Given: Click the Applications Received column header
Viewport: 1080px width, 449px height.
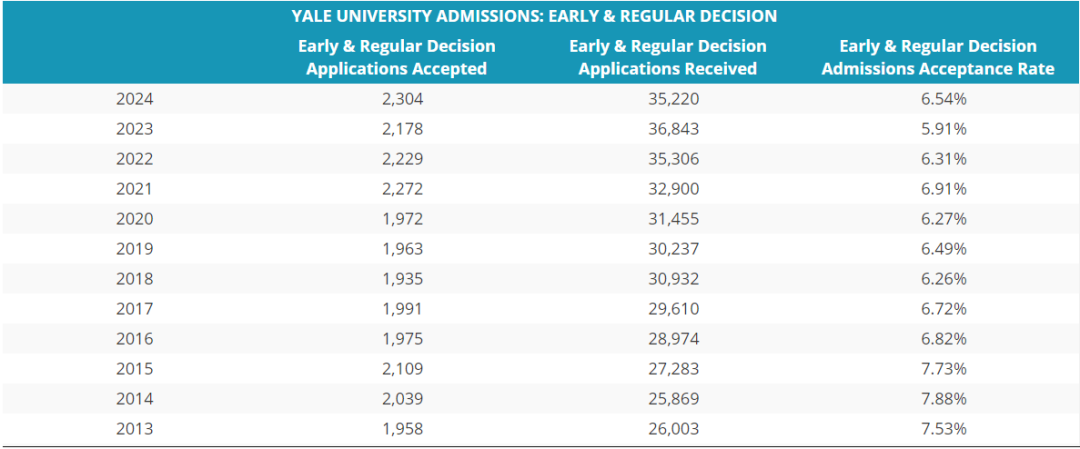Looking at the screenshot, I should click(667, 57).
